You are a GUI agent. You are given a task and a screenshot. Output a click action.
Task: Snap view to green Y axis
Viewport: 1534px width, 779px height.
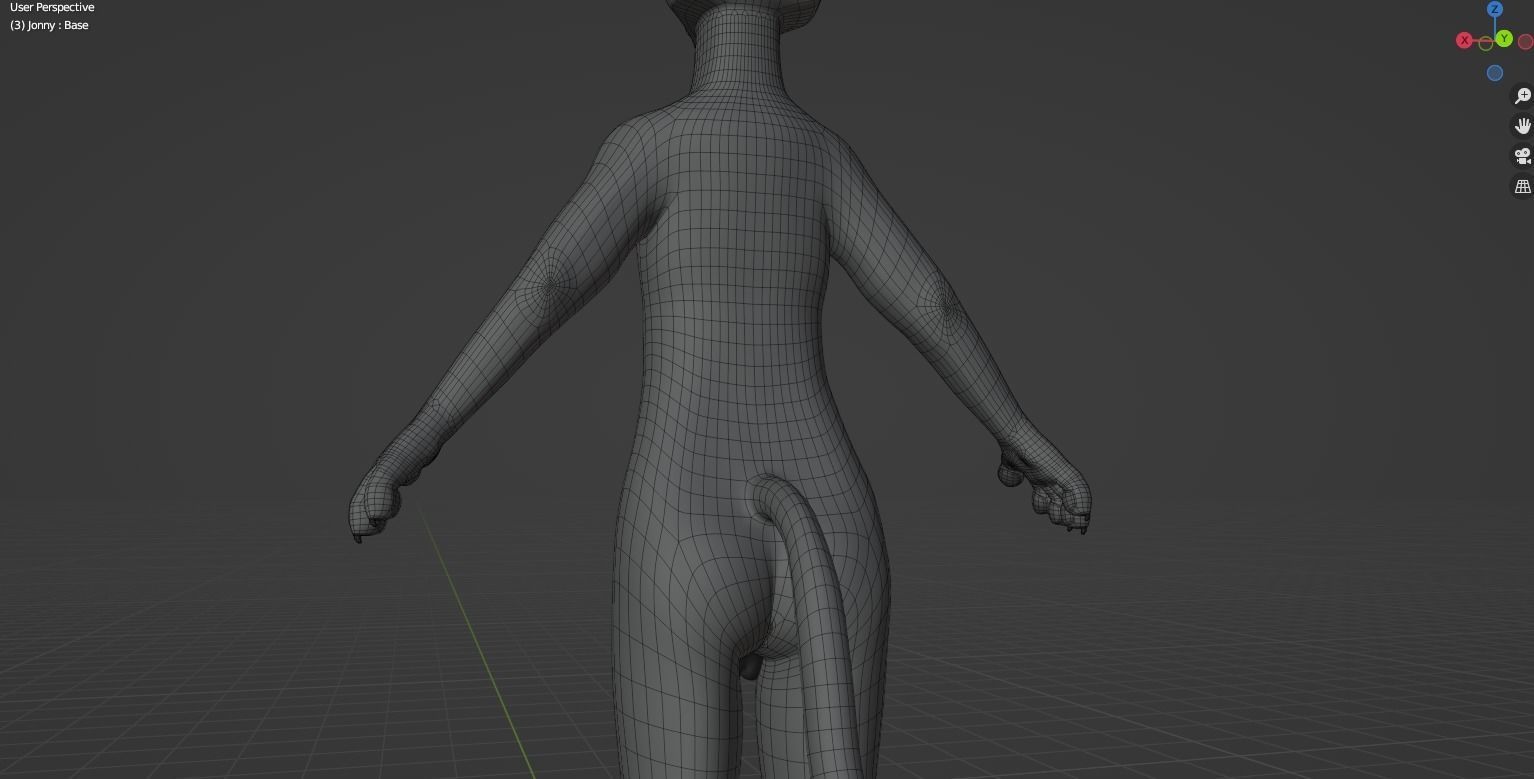coord(1504,39)
